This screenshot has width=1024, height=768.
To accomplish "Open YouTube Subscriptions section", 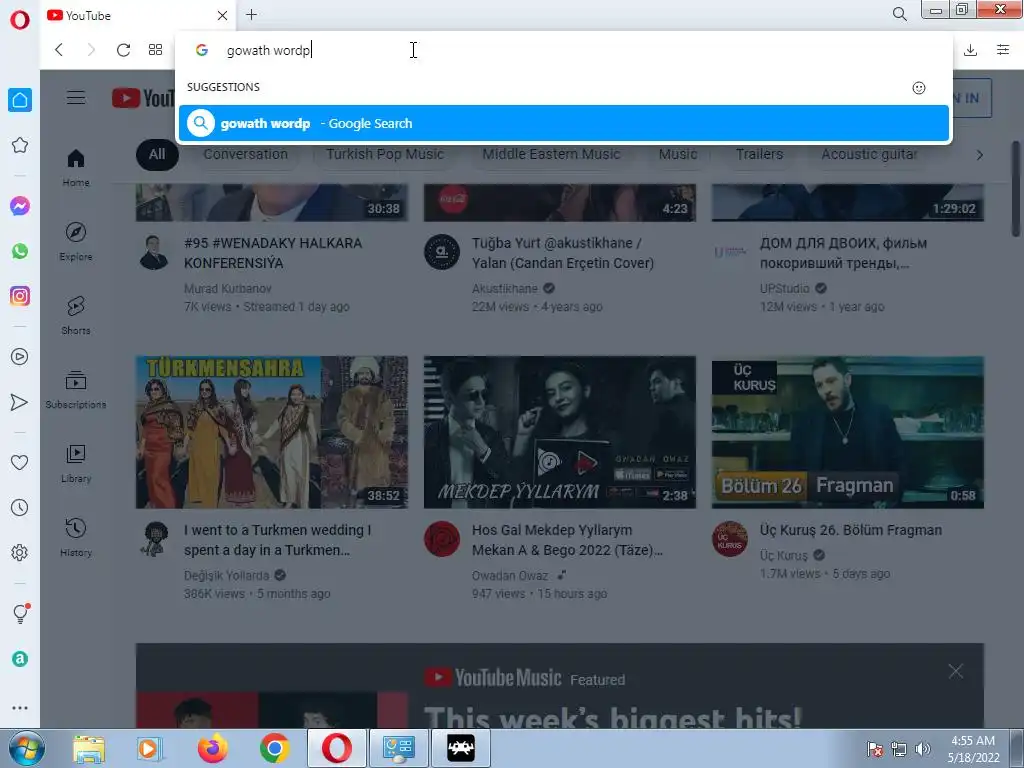I will click(x=76, y=389).
